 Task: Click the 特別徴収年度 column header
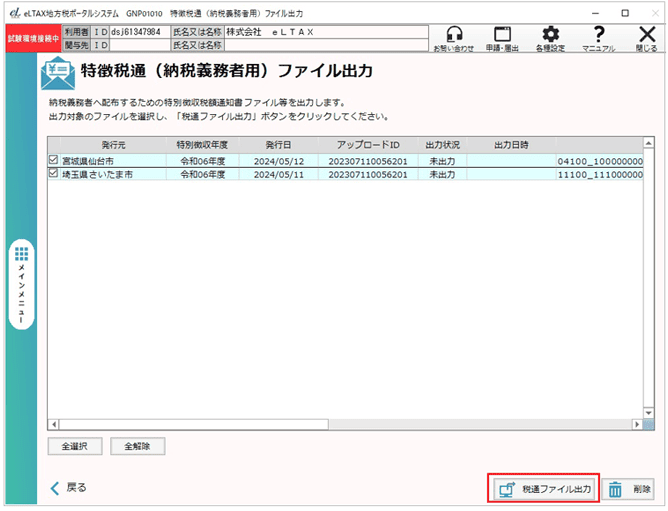click(202, 145)
